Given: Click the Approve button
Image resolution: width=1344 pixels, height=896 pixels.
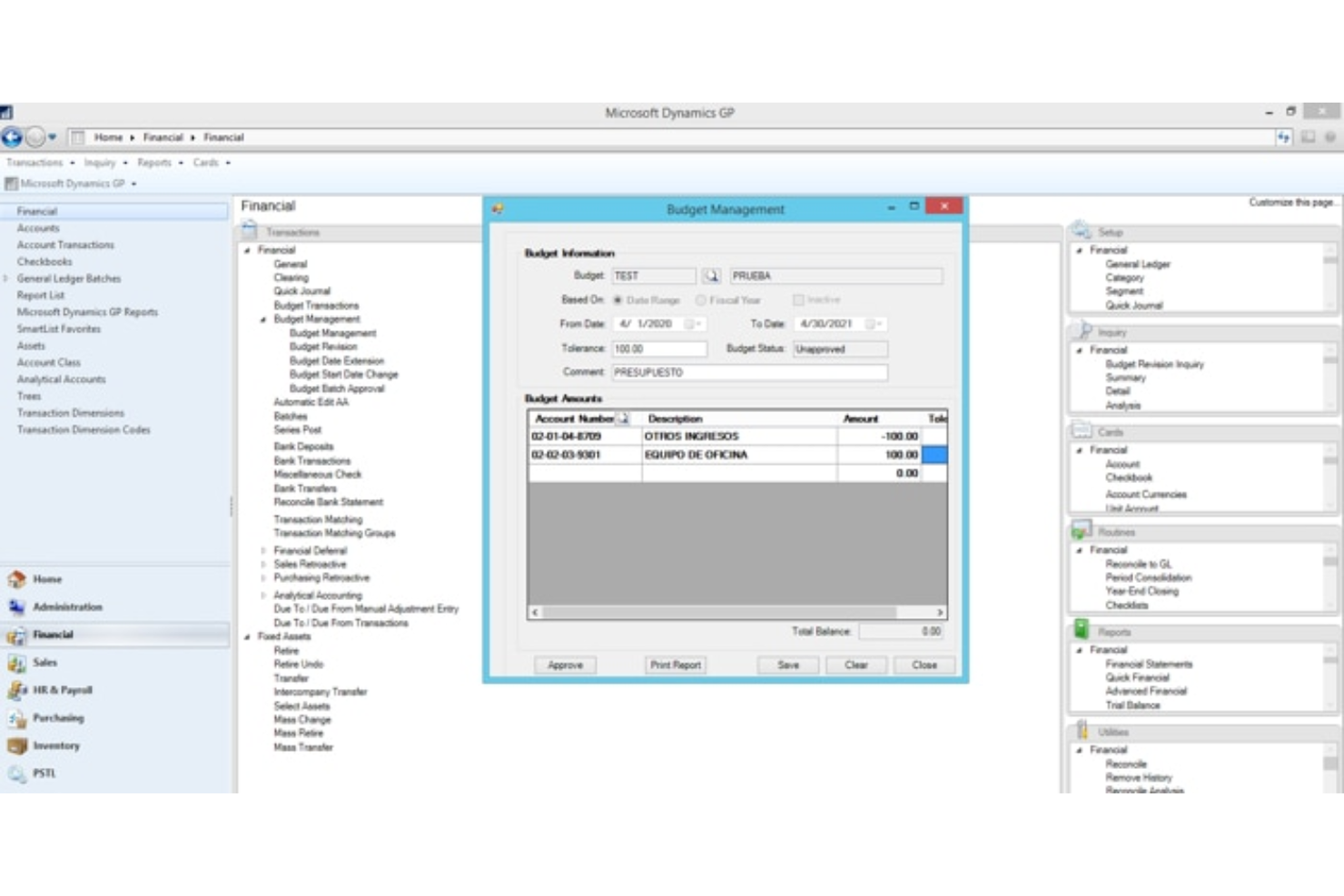Looking at the screenshot, I should 565,665.
